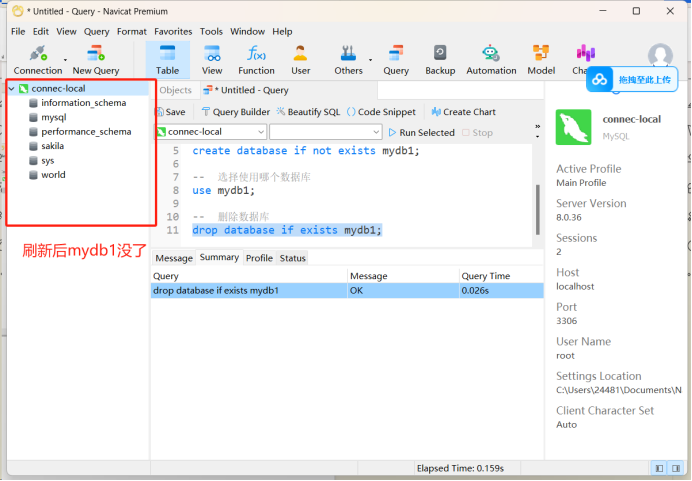
Task: Select the Table toolbar icon
Action: click(x=167, y=60)
